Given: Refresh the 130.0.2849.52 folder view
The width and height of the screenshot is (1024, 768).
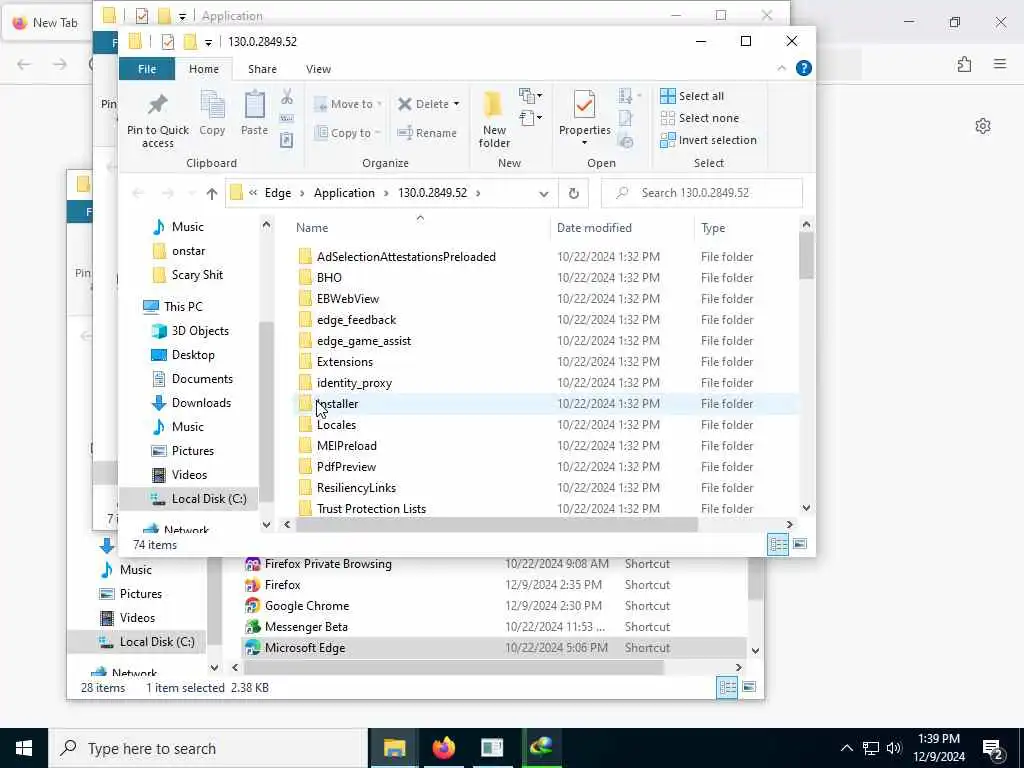Looking at the screenshot, I should tap(573, 193).
